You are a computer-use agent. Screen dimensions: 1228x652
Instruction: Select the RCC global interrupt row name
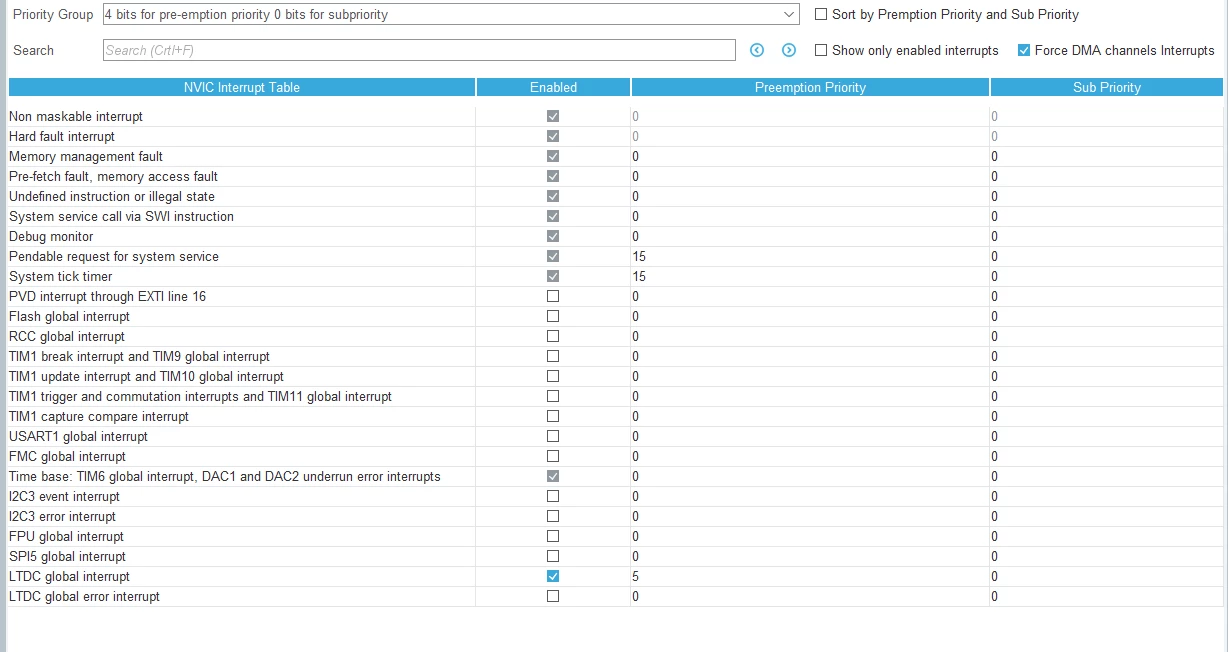(67, 336)
